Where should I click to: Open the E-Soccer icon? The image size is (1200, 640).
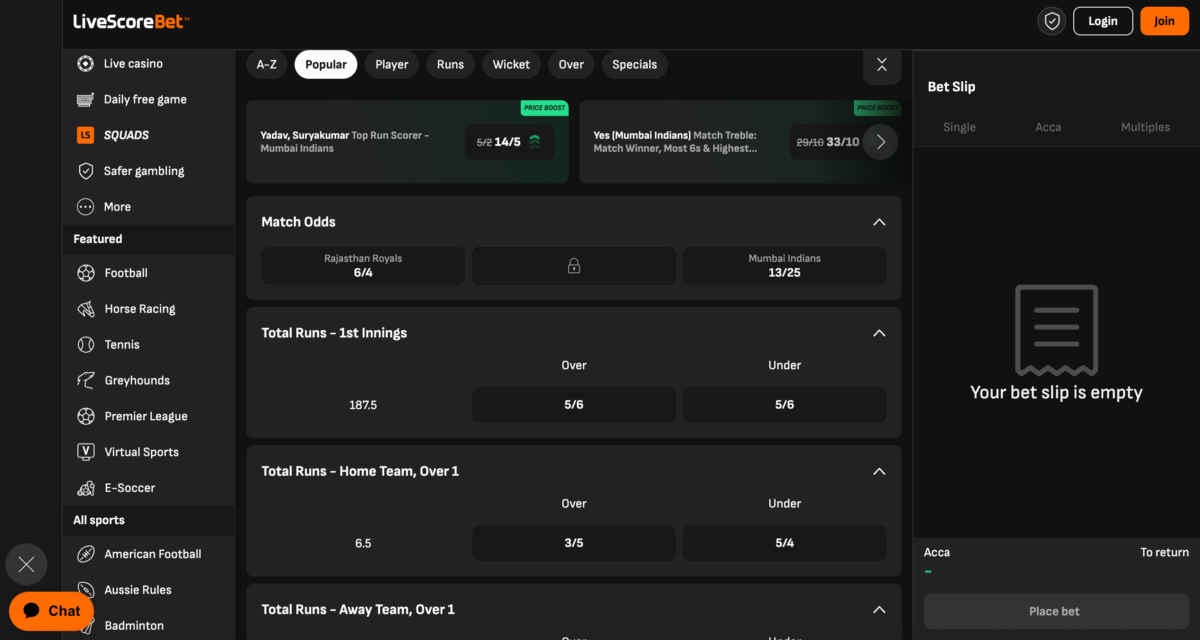(86, 488)
